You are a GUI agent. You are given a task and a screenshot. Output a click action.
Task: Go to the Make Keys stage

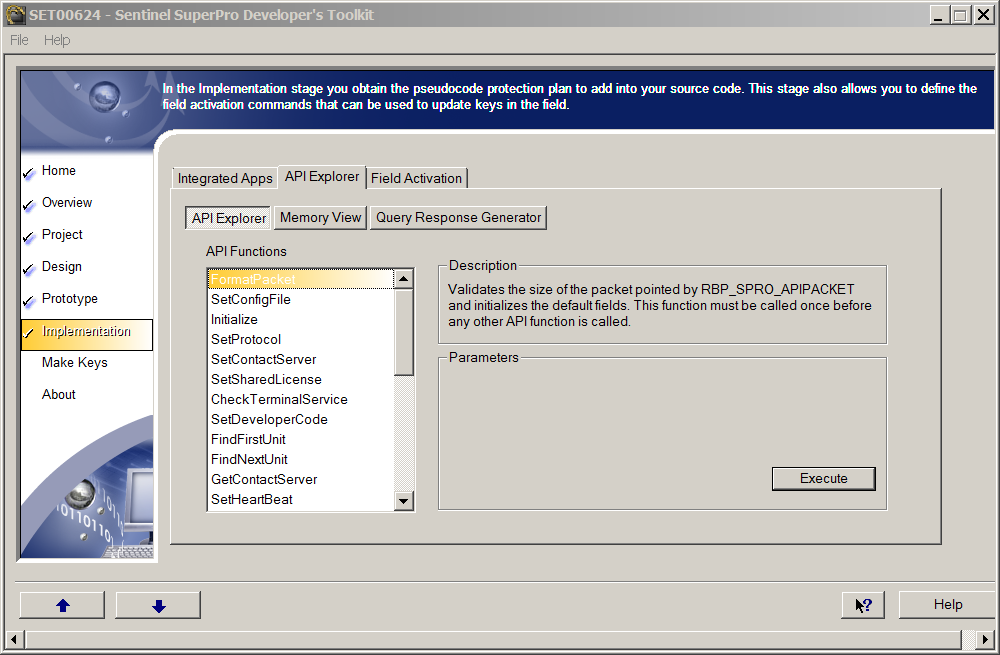[75, 363]
